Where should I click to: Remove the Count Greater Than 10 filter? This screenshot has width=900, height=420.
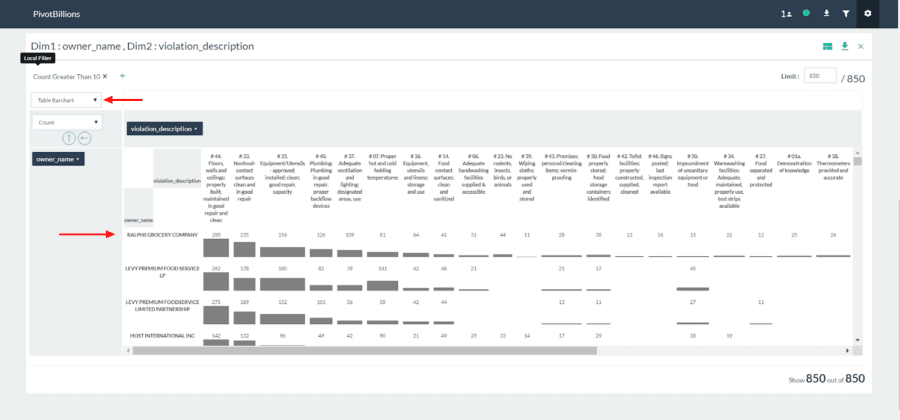tap(105, 76)
